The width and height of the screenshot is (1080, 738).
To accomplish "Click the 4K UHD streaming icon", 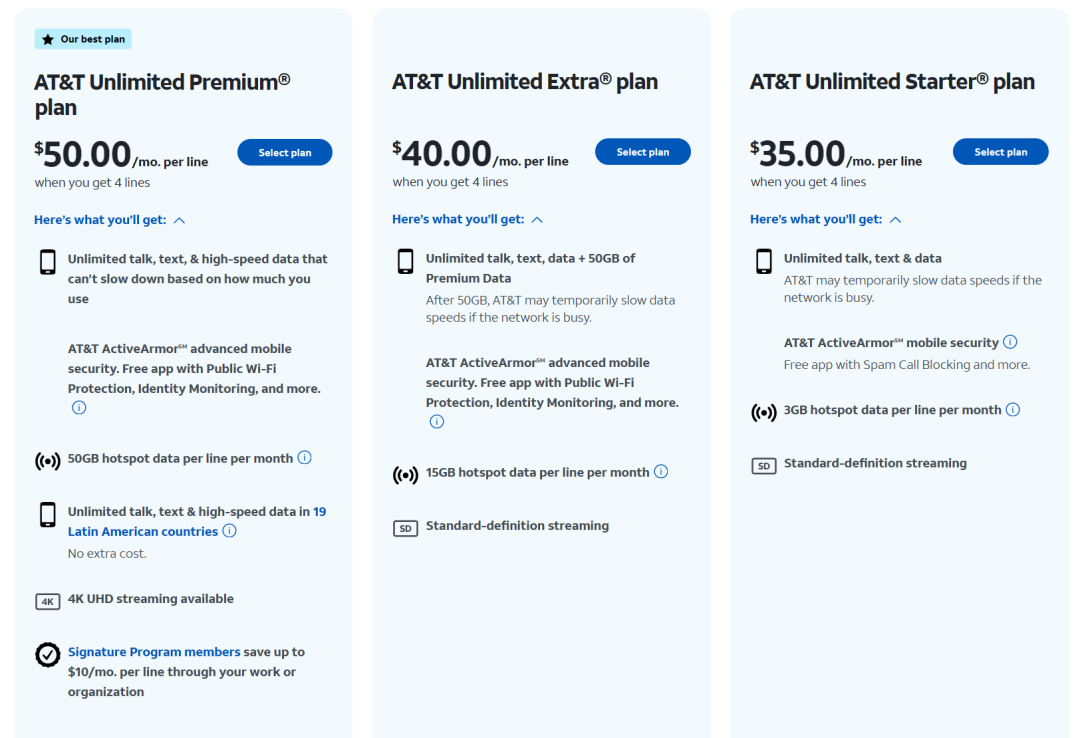I will [x=48, y=601].
